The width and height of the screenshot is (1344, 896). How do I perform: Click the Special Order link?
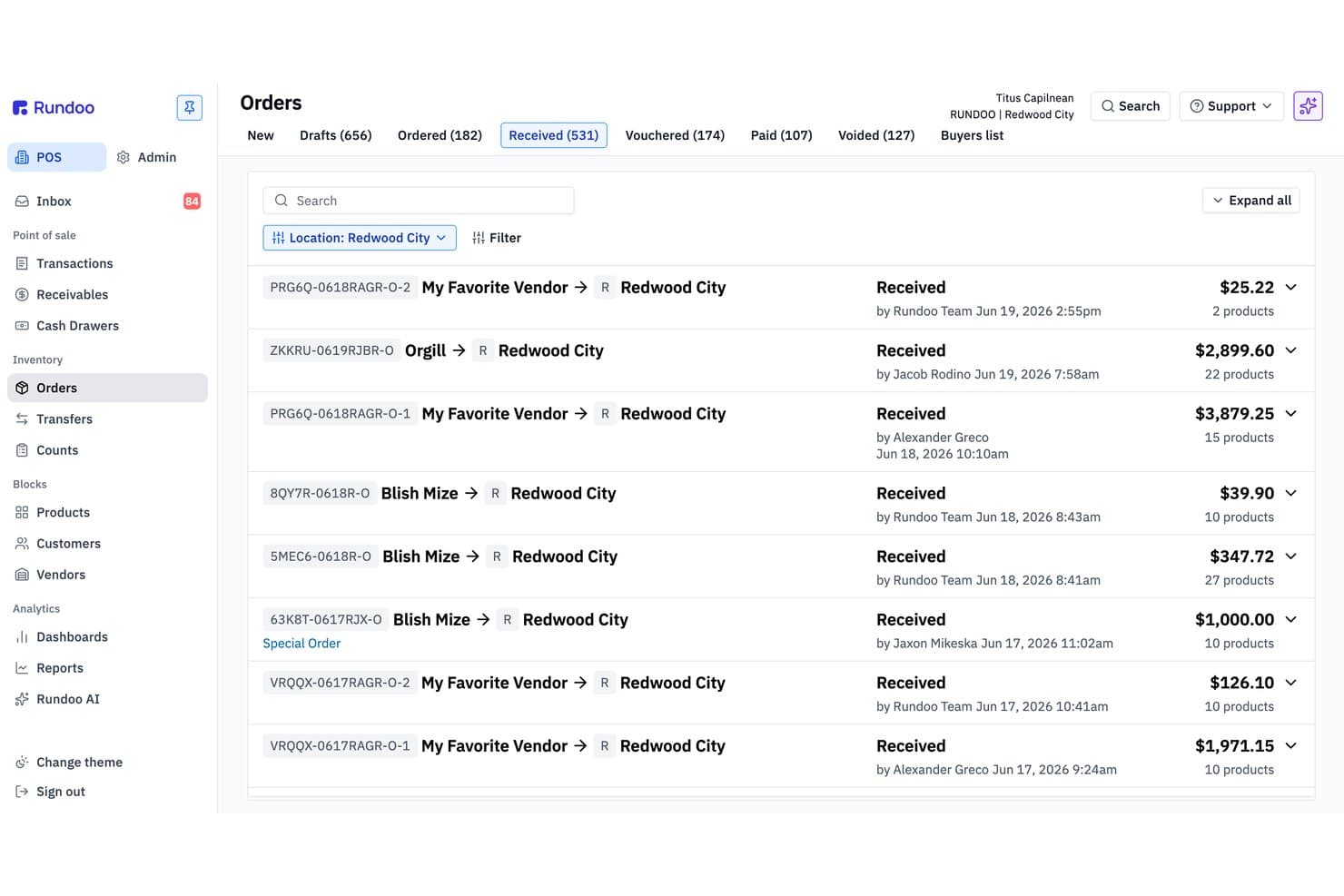[x=301, y=644]
